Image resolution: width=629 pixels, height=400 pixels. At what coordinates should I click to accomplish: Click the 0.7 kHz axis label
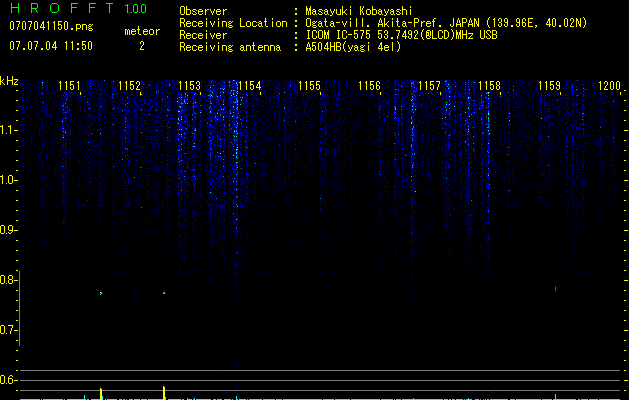click(x=8, y=330)
